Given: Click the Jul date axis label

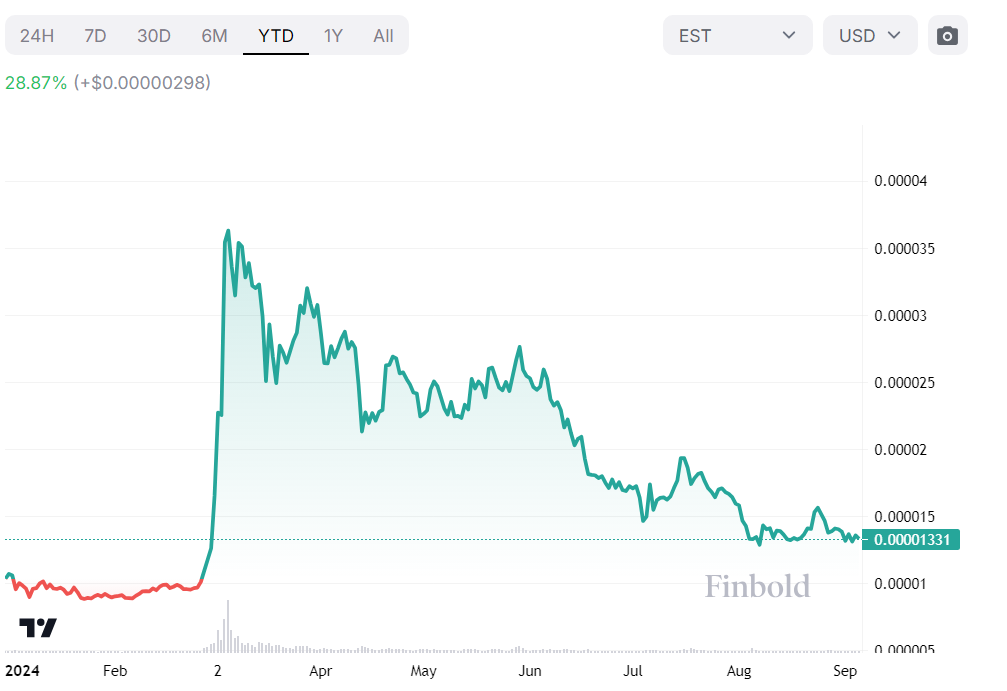Looking at the screenshot, I should pos(633,671).
